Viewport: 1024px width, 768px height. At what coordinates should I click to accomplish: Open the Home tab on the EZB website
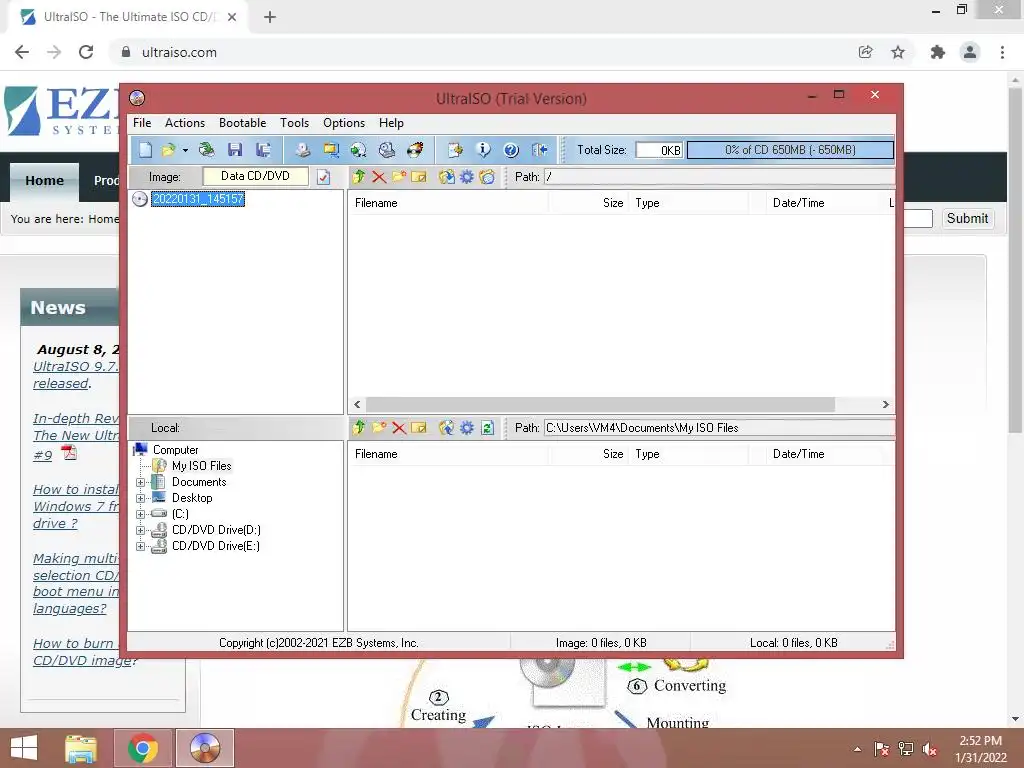click(44, 181)
